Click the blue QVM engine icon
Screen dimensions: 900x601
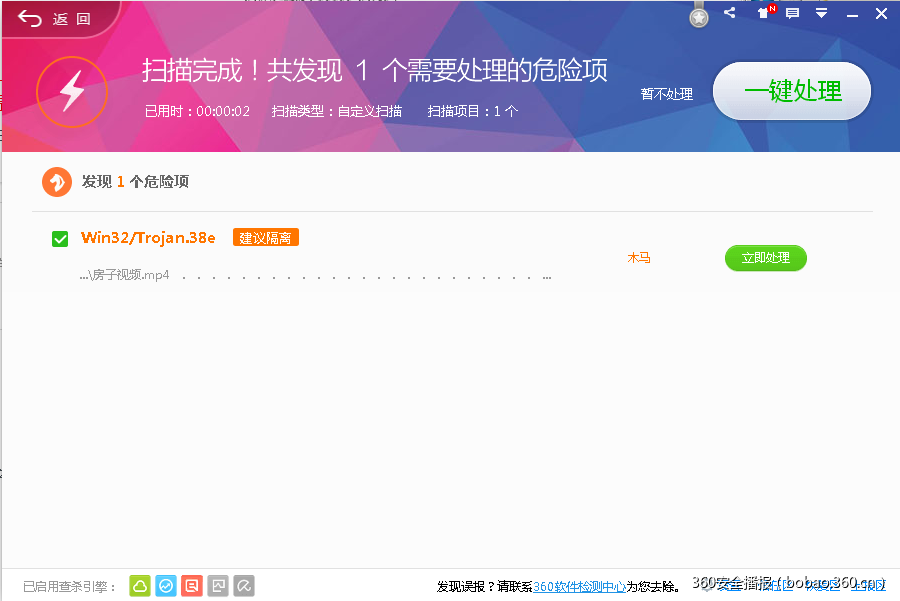[x=165, y=586]
